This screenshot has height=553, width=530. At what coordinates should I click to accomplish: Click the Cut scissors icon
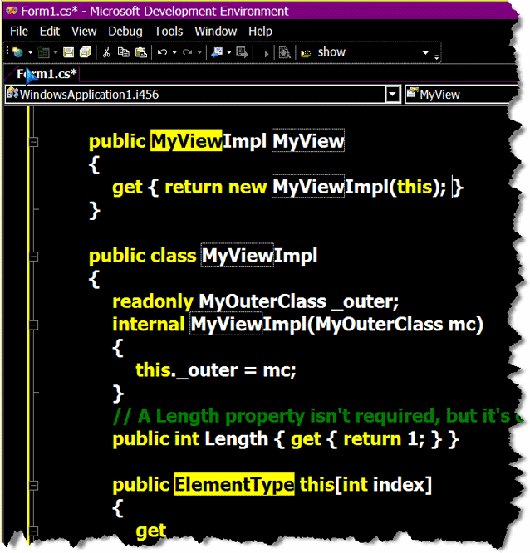[x=106, y=53]
